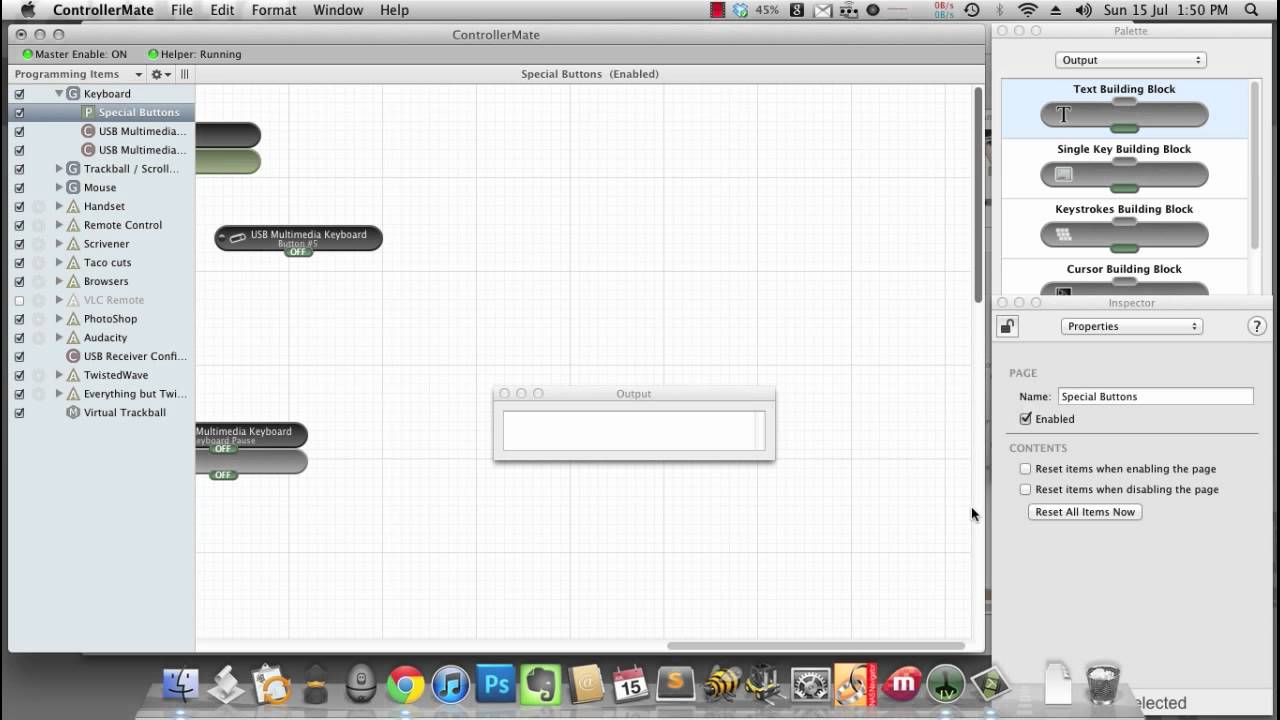Open the ControllerMate application menu

pyautogui.click(x=102, y=10)
